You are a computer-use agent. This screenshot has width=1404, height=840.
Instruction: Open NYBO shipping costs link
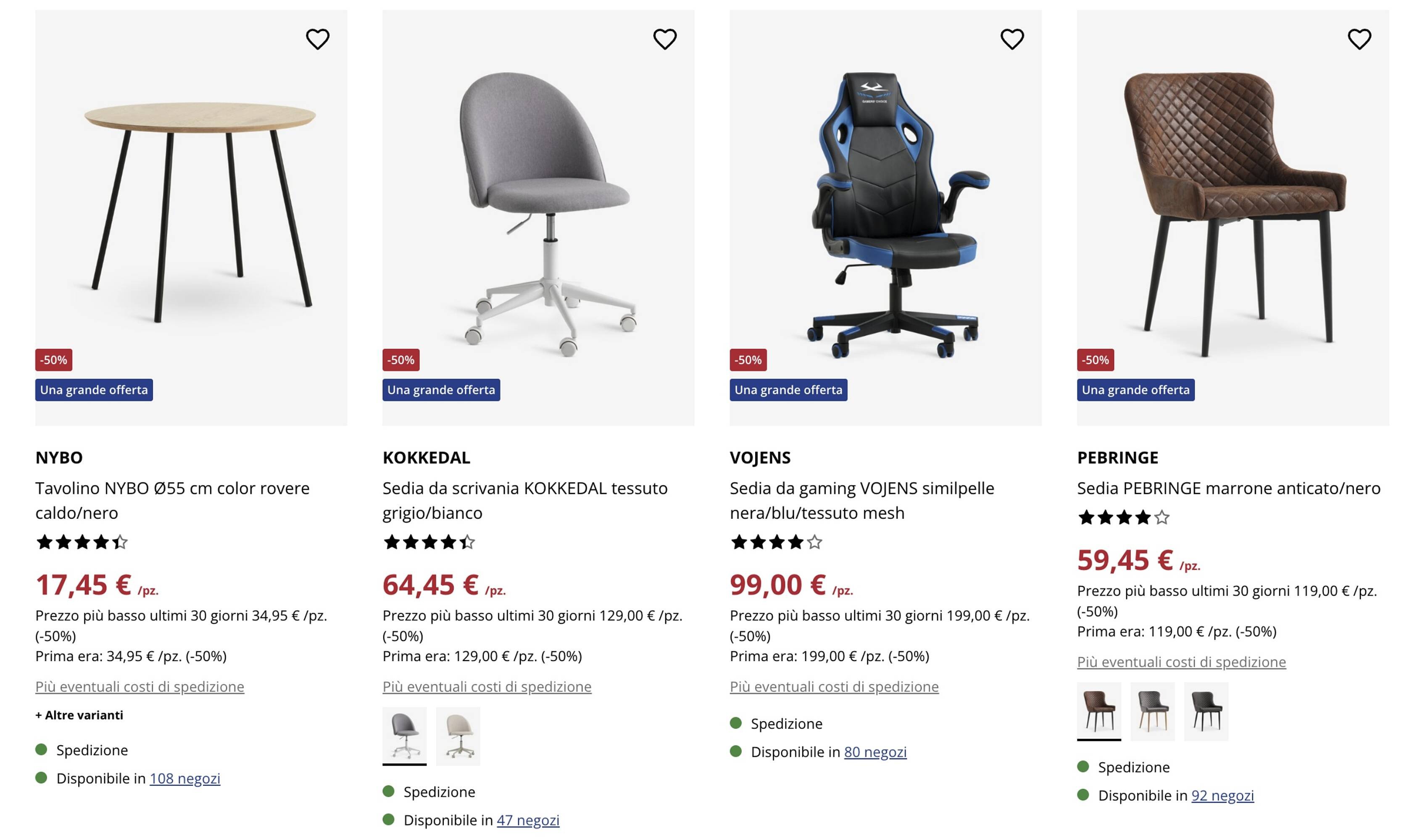[x=140, y=687]
